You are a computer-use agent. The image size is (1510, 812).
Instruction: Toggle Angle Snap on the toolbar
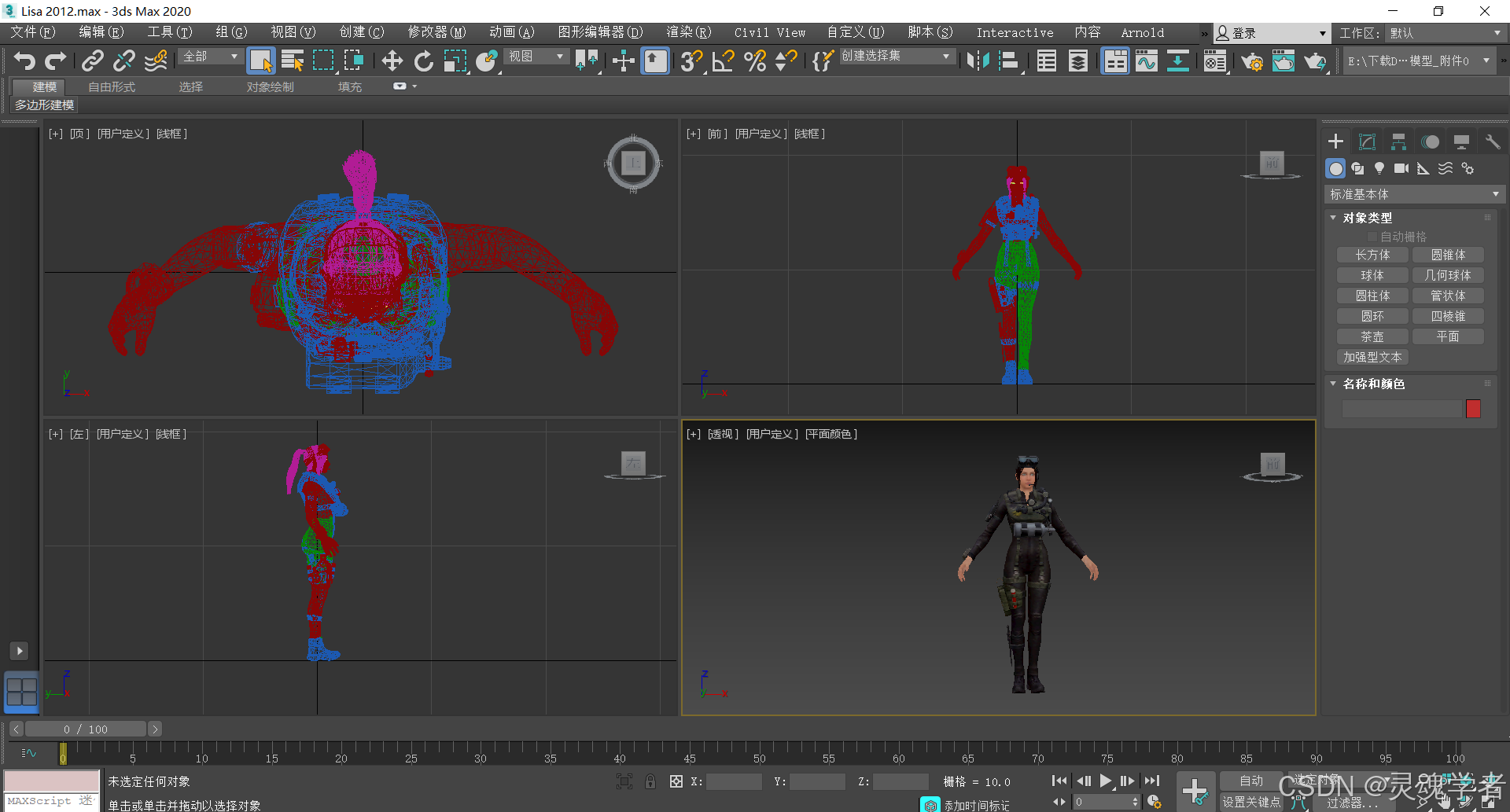coord(723,61)
